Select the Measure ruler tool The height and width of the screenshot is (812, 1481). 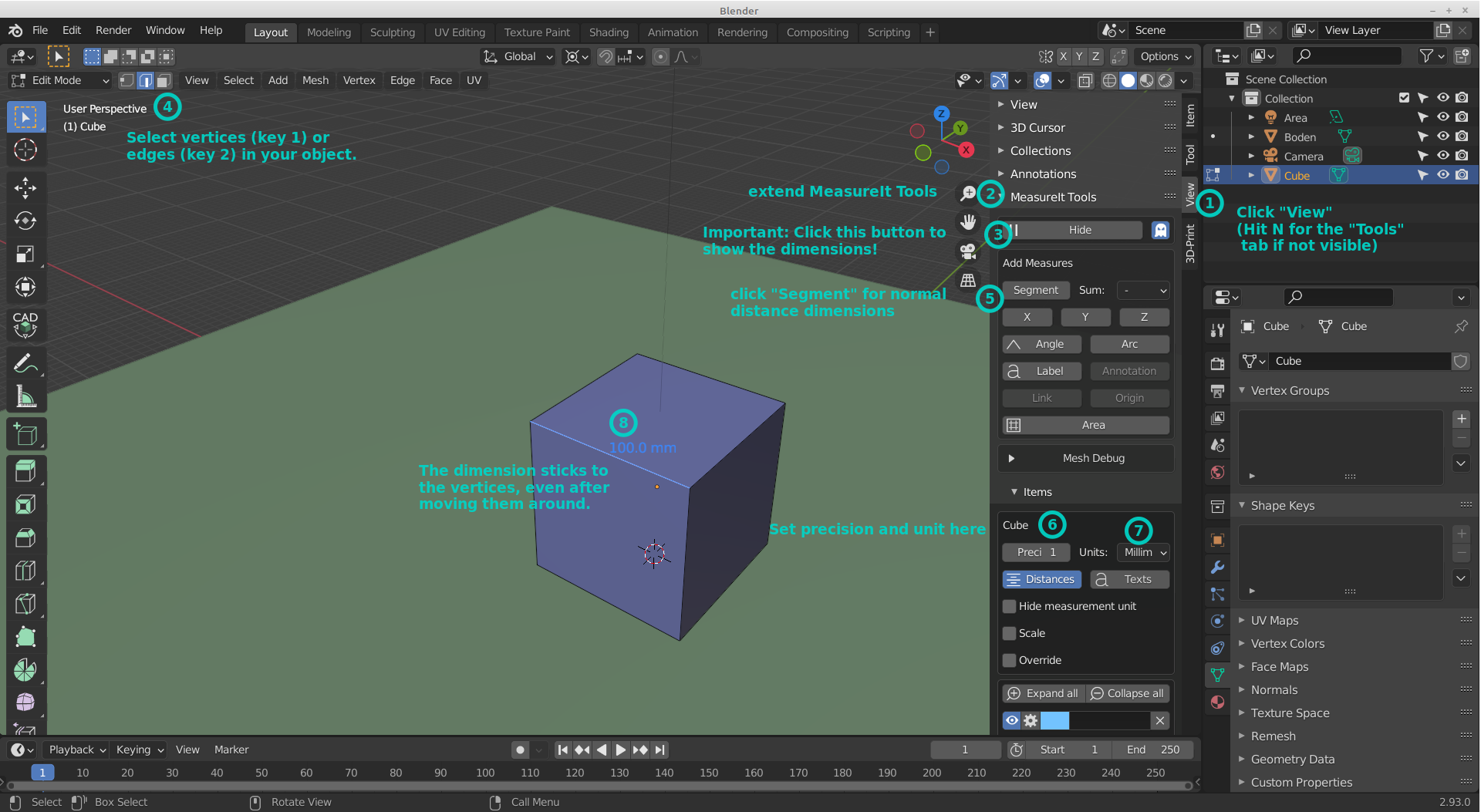click(25, 396)
